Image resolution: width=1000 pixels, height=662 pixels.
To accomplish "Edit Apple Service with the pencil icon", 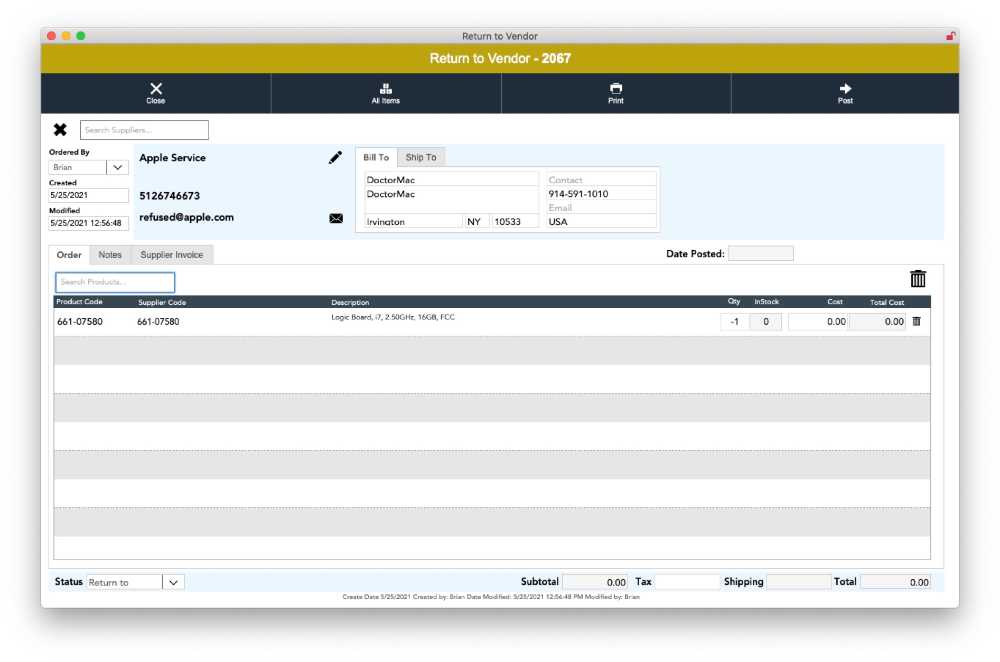I will click(335, 158).
